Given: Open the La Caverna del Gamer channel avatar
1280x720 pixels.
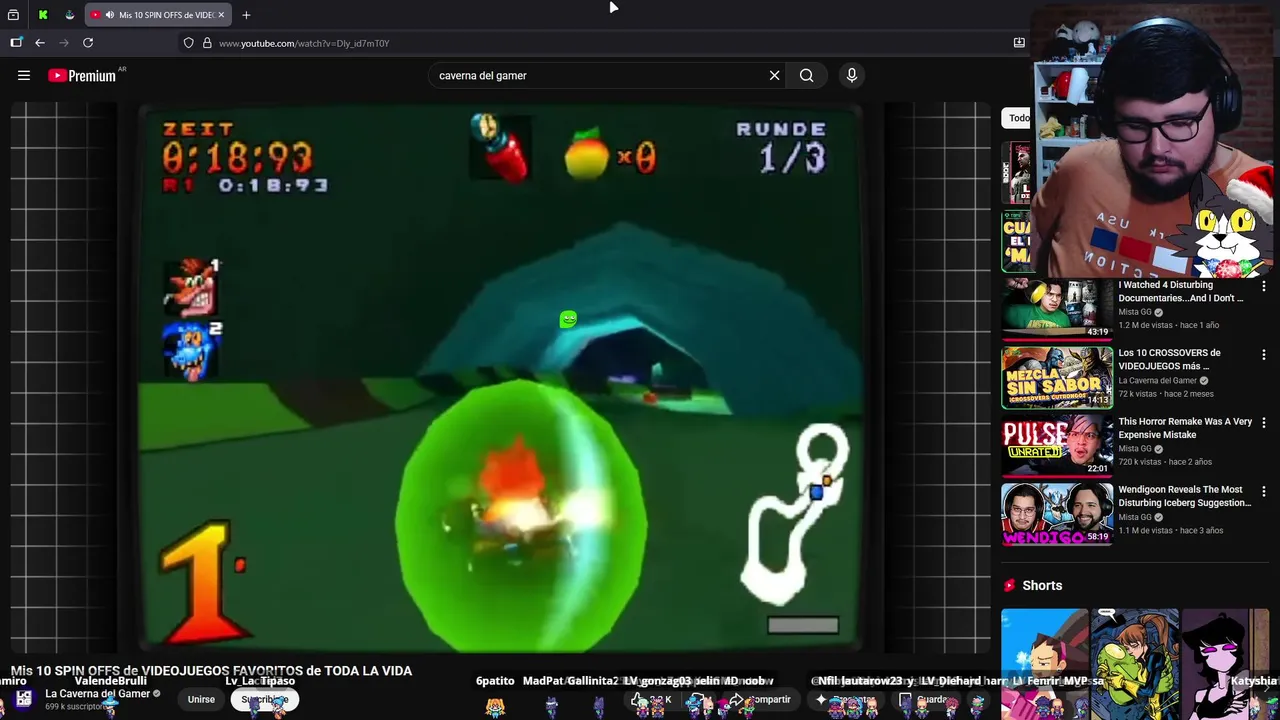Looking at the screenshot, I should coord(24,699).
